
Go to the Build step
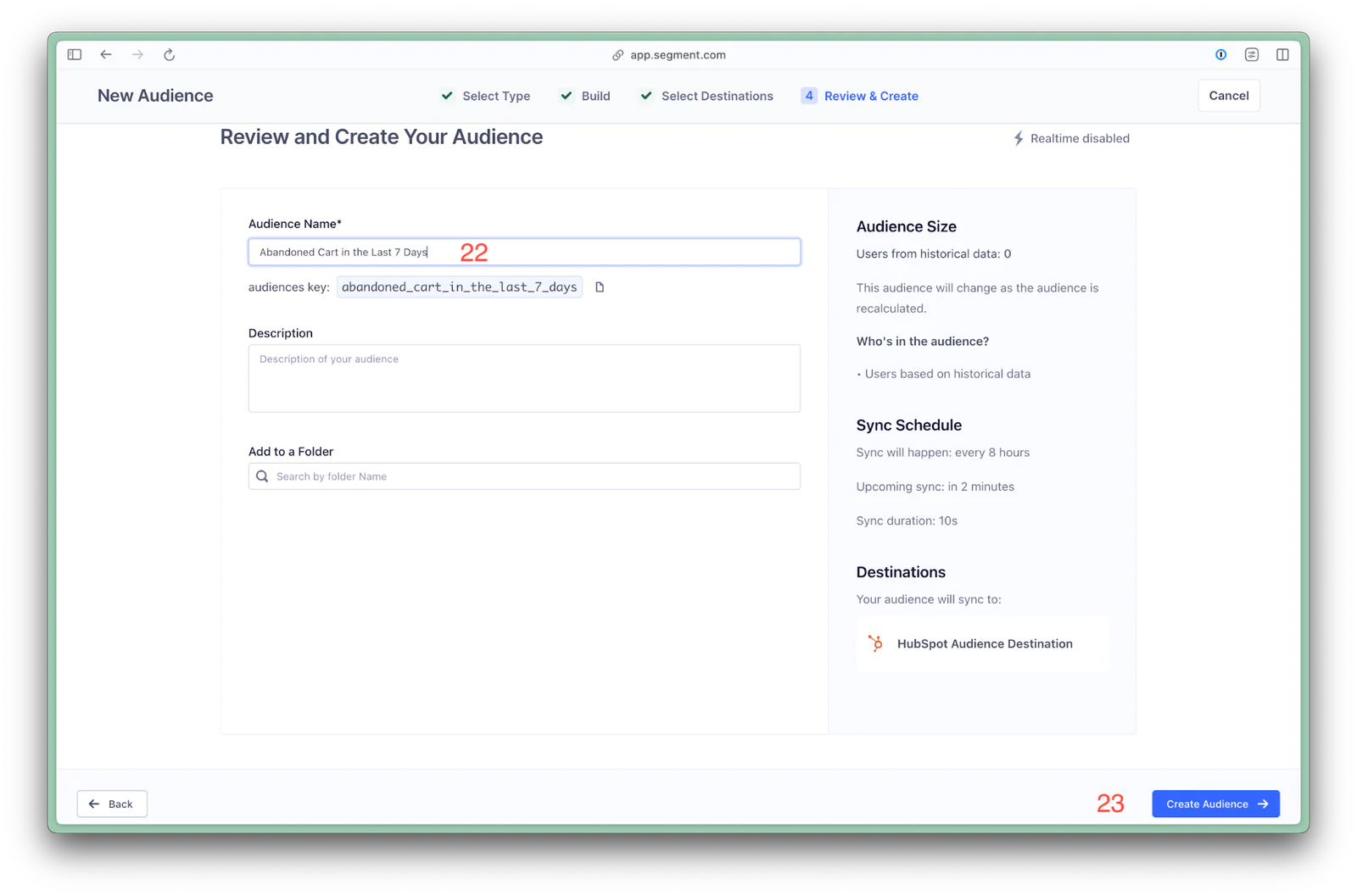point(585,96)
